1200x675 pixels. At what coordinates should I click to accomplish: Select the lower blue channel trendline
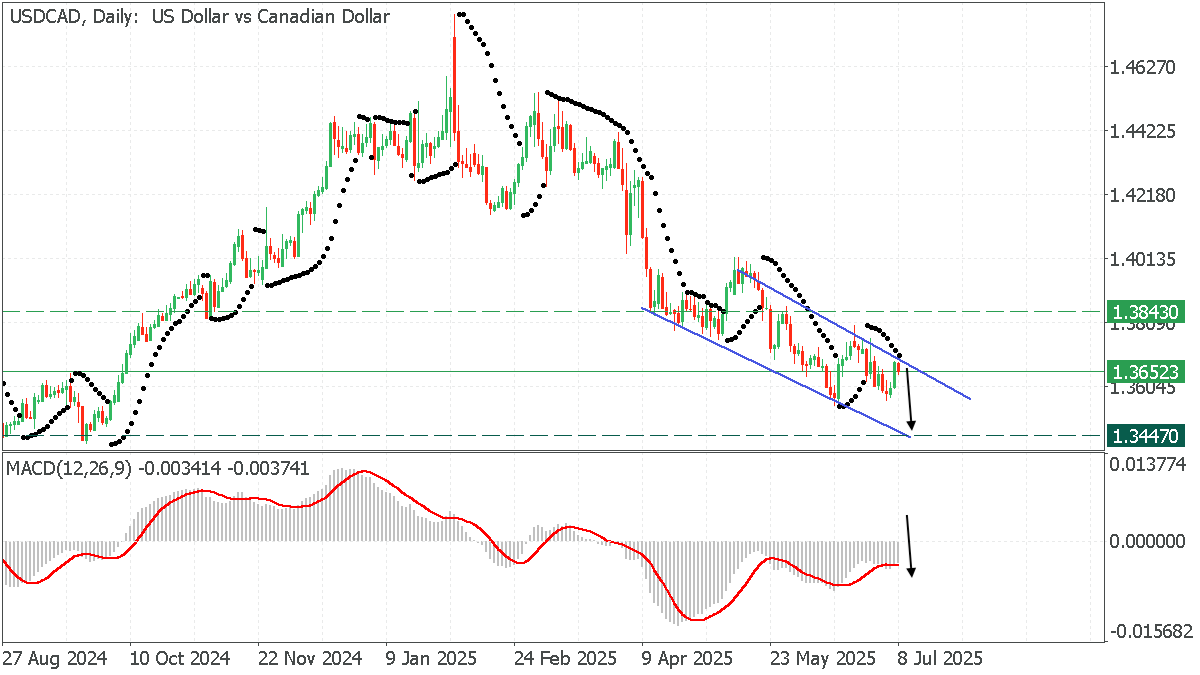tap(776, 371)
